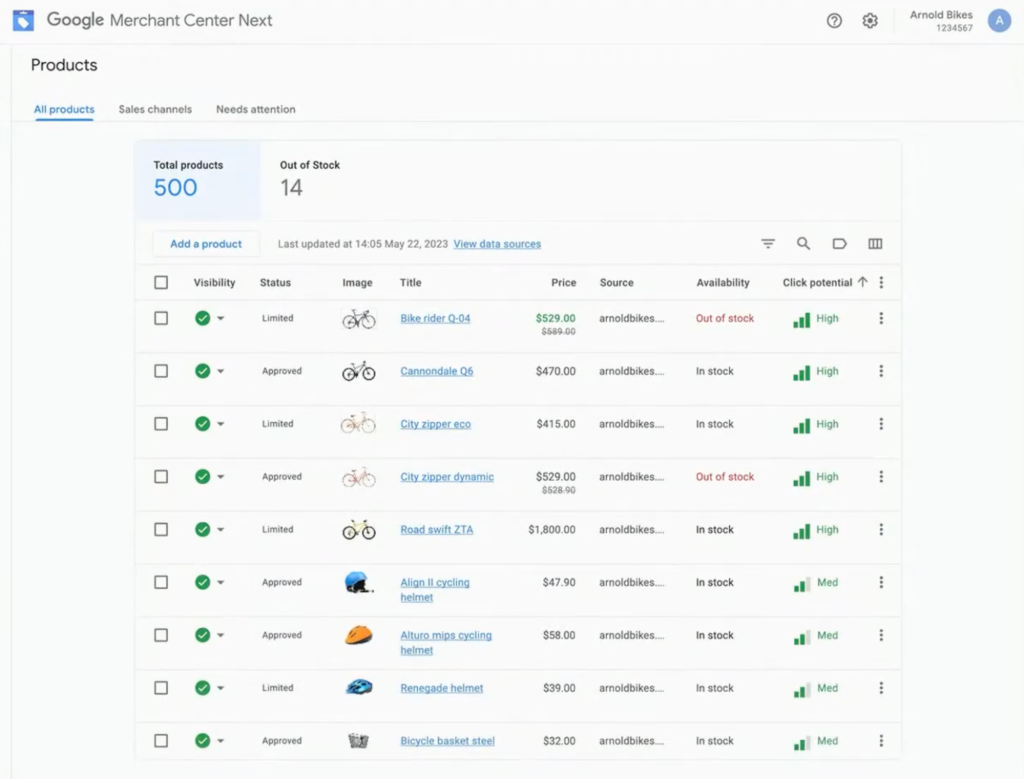Screen dimensions: 1024x779
Task: Click the Price column header
Action: tap(564, 282)
